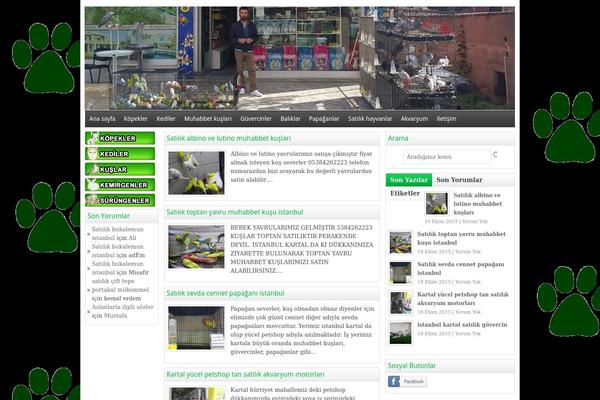This screenshot has height=400, width=600.
Task: Click the pet shop header banner image
Action: 300,58
